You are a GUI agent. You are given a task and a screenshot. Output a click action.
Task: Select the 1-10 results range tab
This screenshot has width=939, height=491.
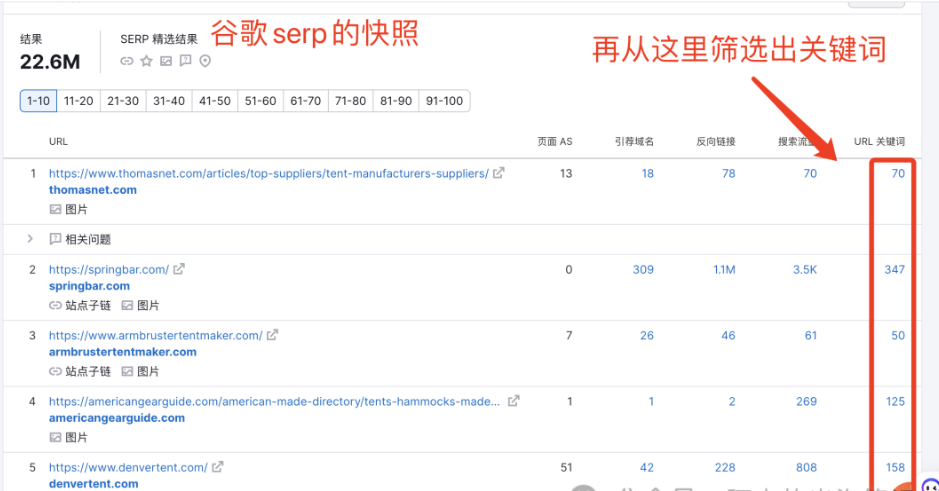[x=38, y=101]
